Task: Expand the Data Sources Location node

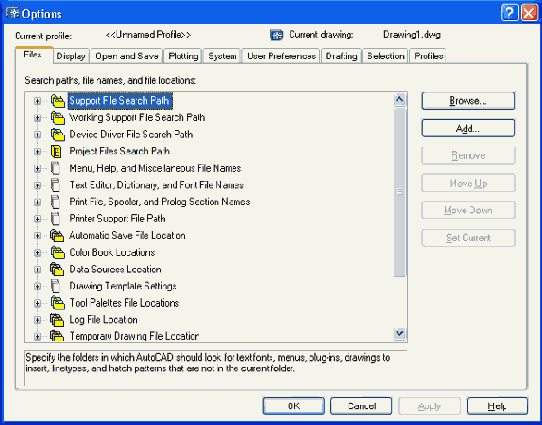Action: 37,270
